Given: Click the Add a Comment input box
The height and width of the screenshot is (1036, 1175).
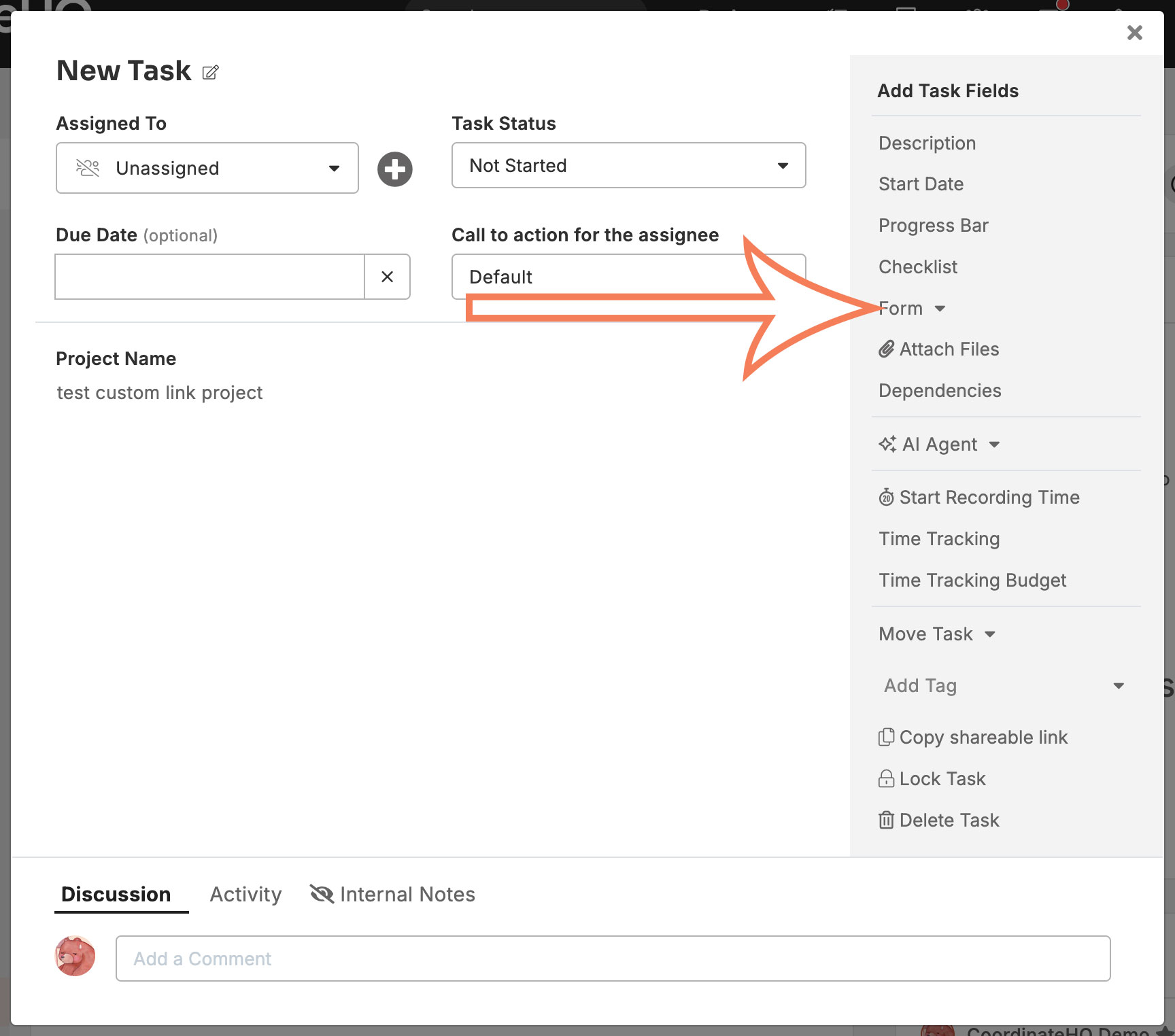Looking at the screenshot, I should [x=613, y=959].
